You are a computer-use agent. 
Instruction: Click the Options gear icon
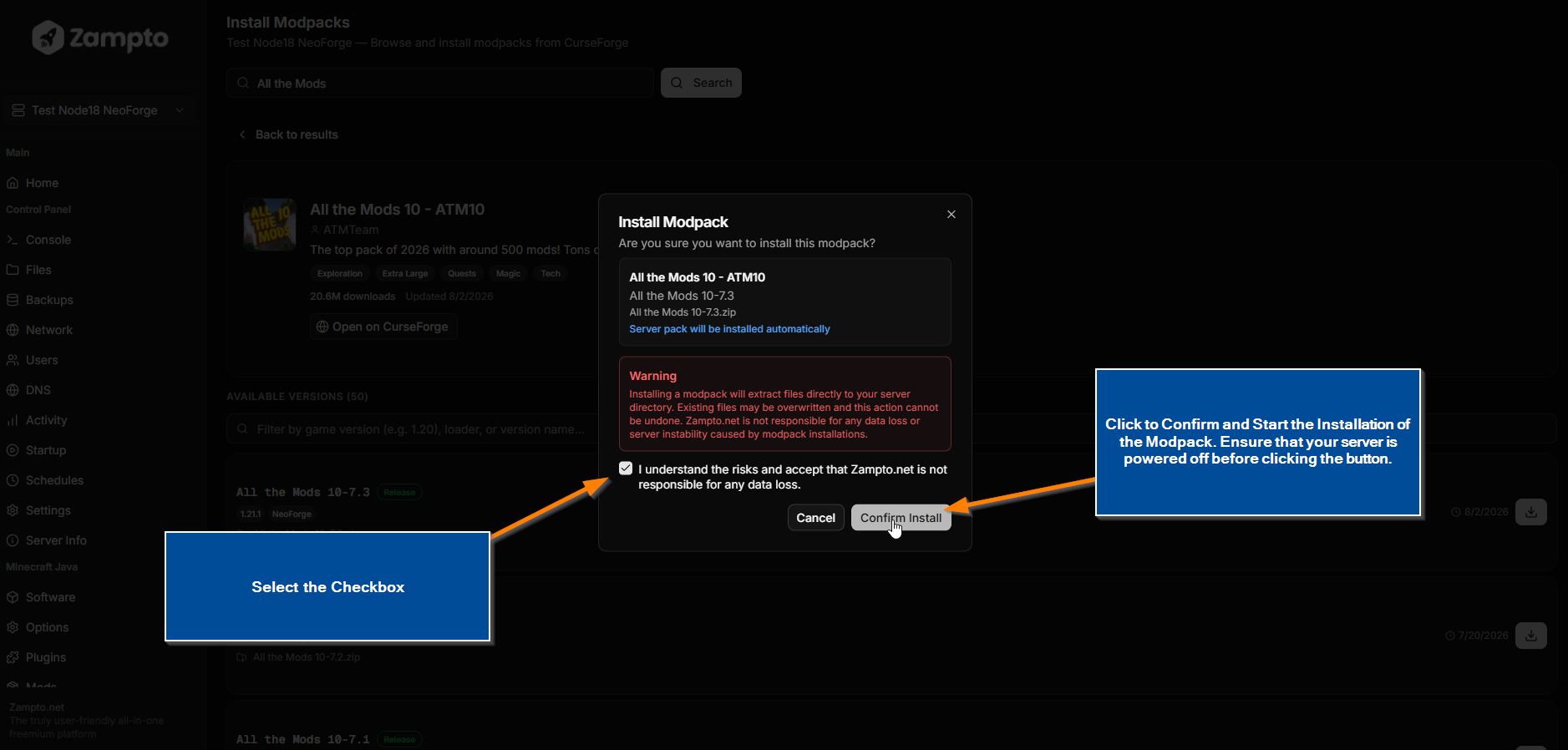click(13, 627)
